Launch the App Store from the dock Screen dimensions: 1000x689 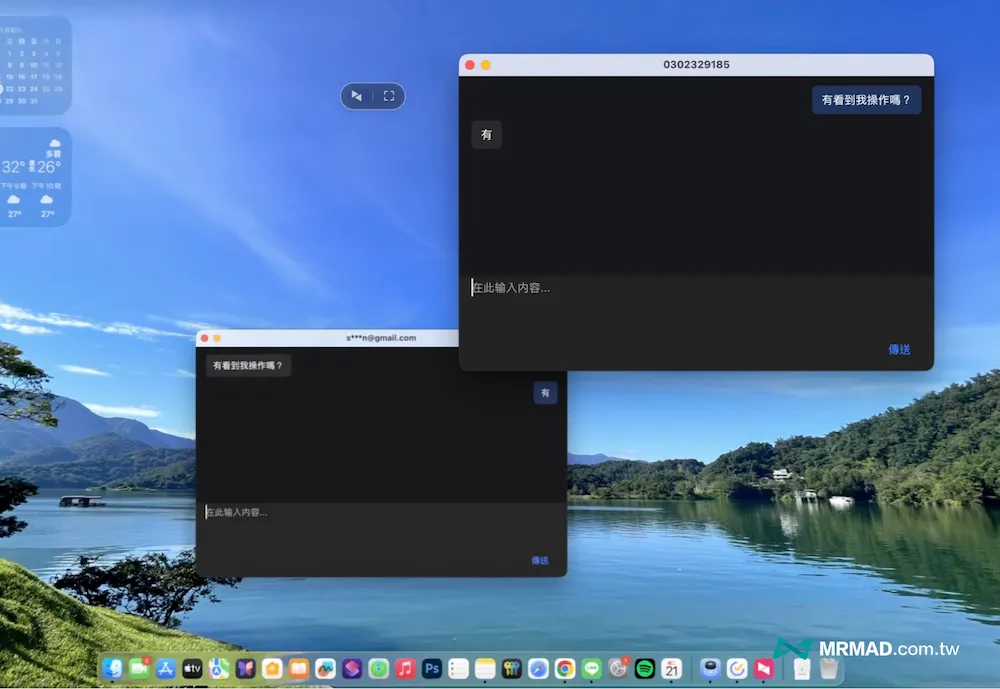tap(166, 669)
